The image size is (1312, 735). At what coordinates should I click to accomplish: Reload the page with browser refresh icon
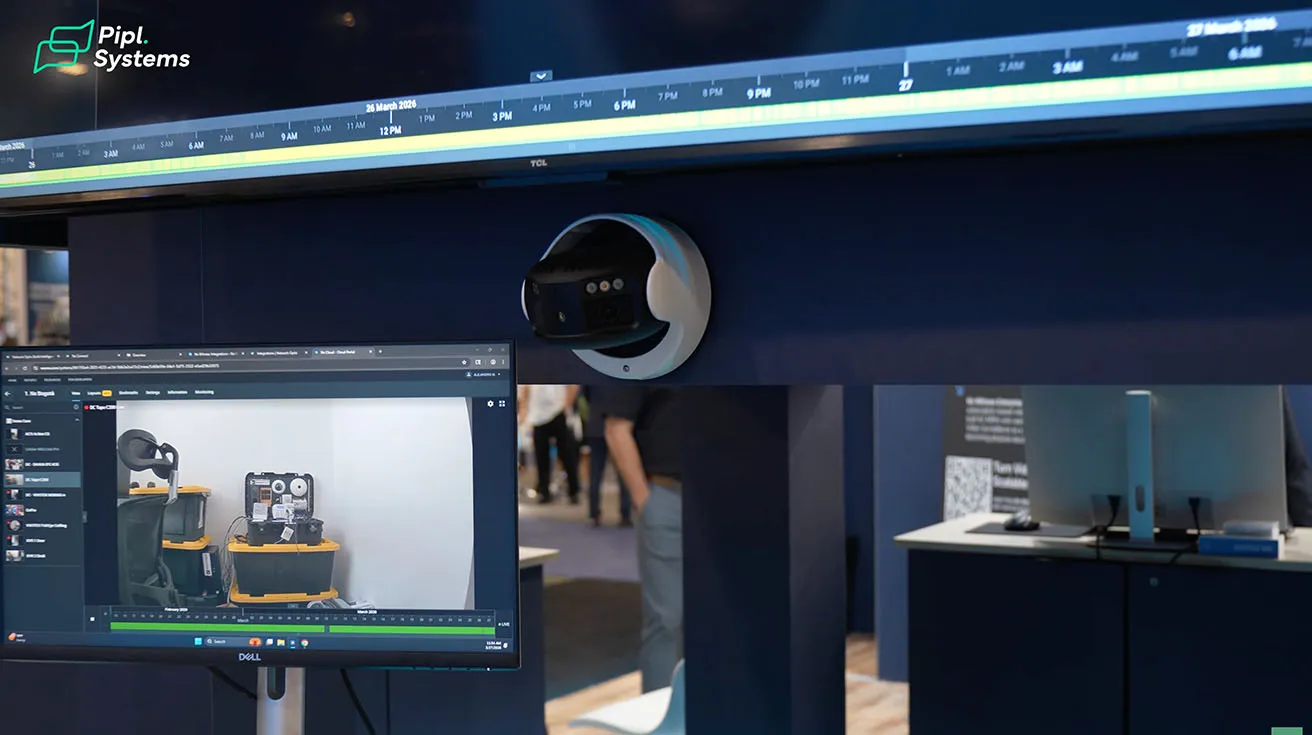(x=25, y=368)
